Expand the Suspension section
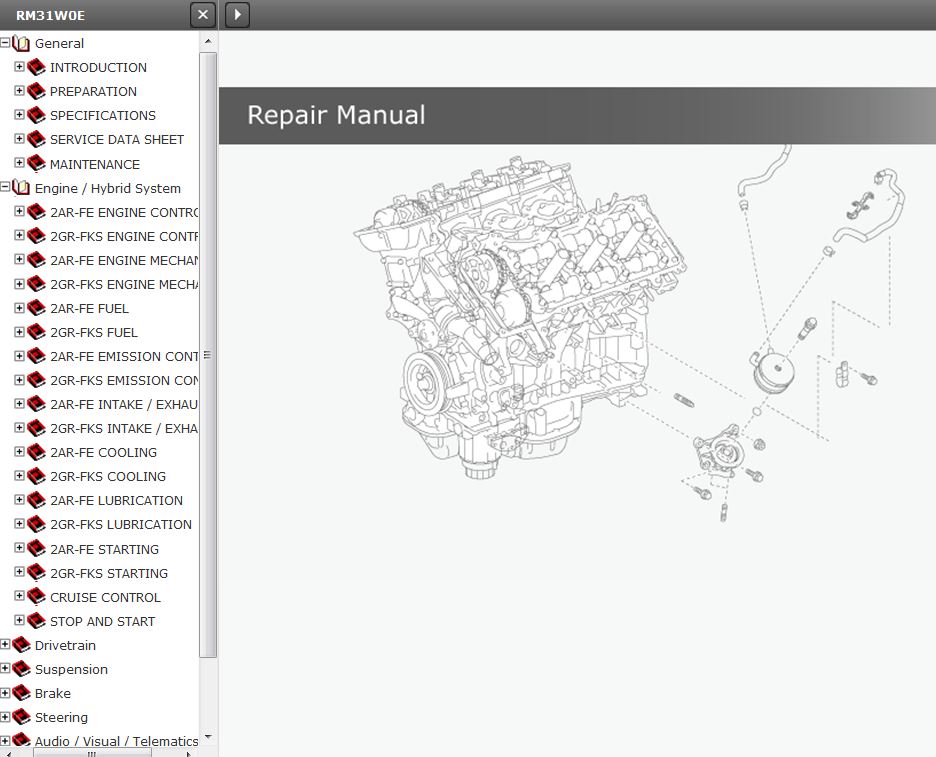The width and height of the screenshot is (936, 757). tap(5, 669)
